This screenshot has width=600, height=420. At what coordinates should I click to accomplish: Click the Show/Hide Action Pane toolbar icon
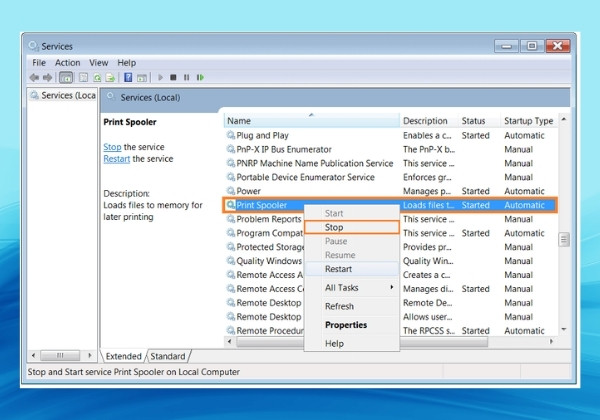142,78
